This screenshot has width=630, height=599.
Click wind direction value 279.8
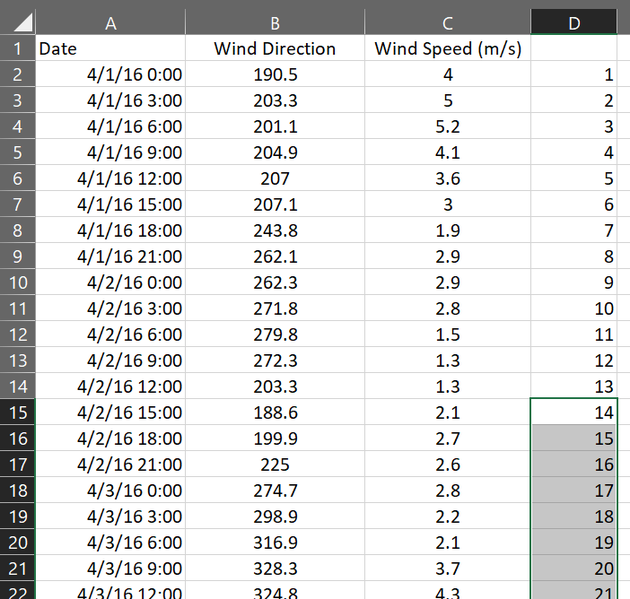(x=275, y=334)
